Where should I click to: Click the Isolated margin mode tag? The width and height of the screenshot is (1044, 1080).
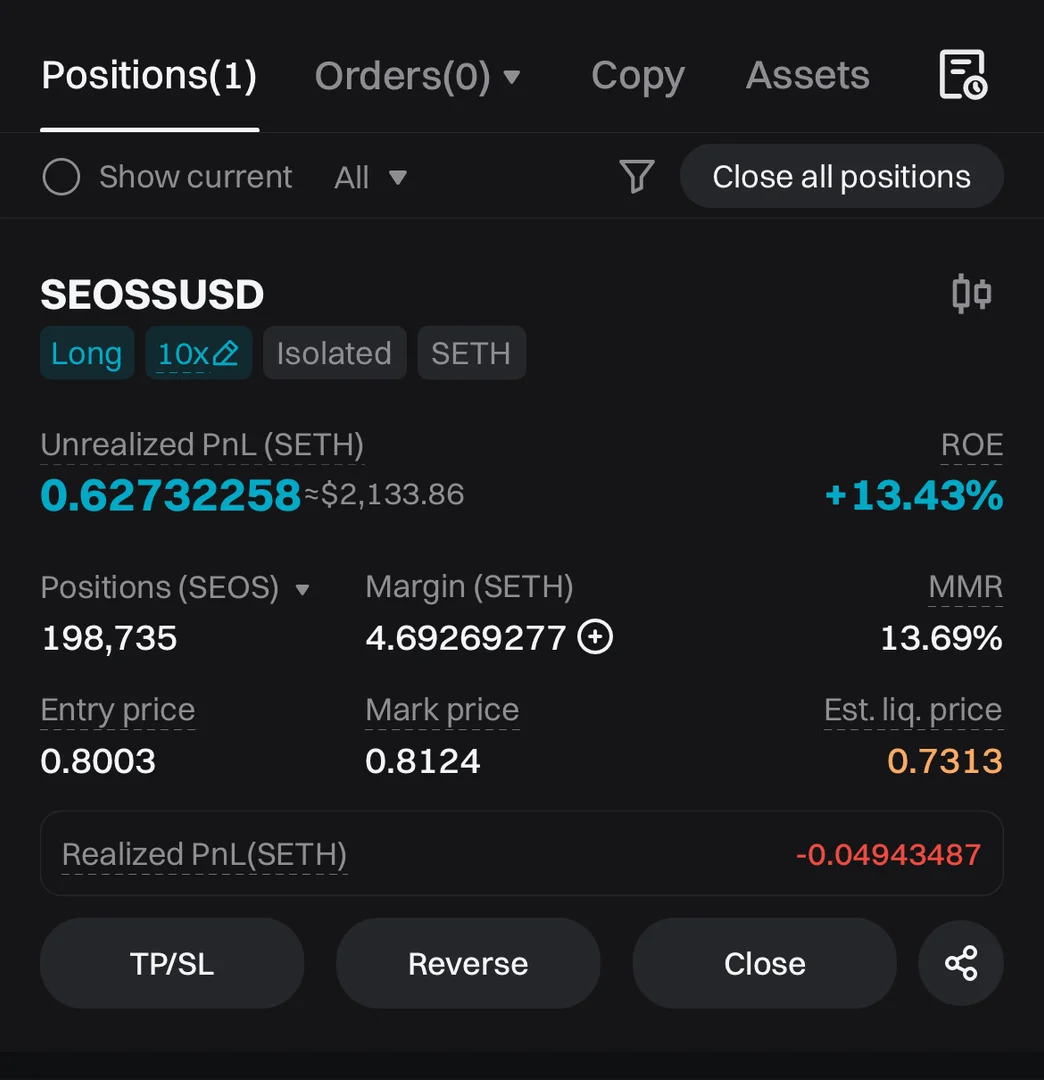click(x=334, y=353)
